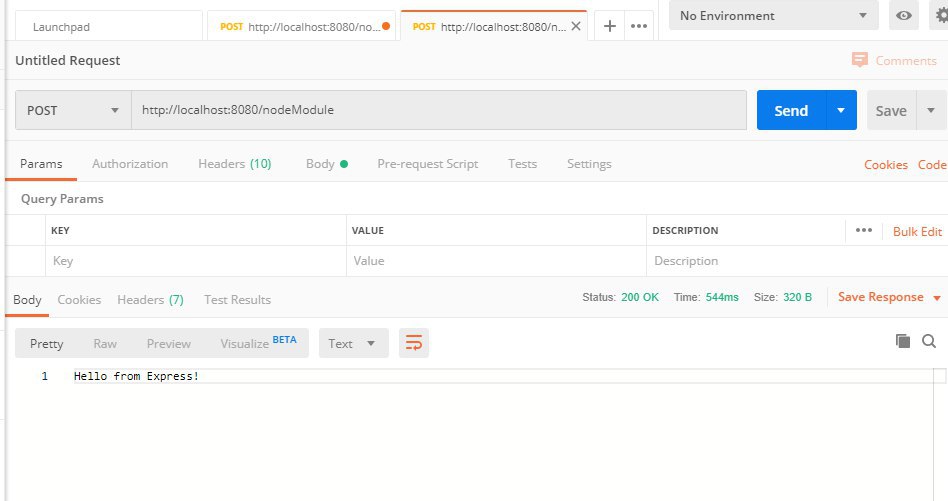This screenshot has width=948, height=501.
Task: Click the query param Key field
Action: point(195,261)
